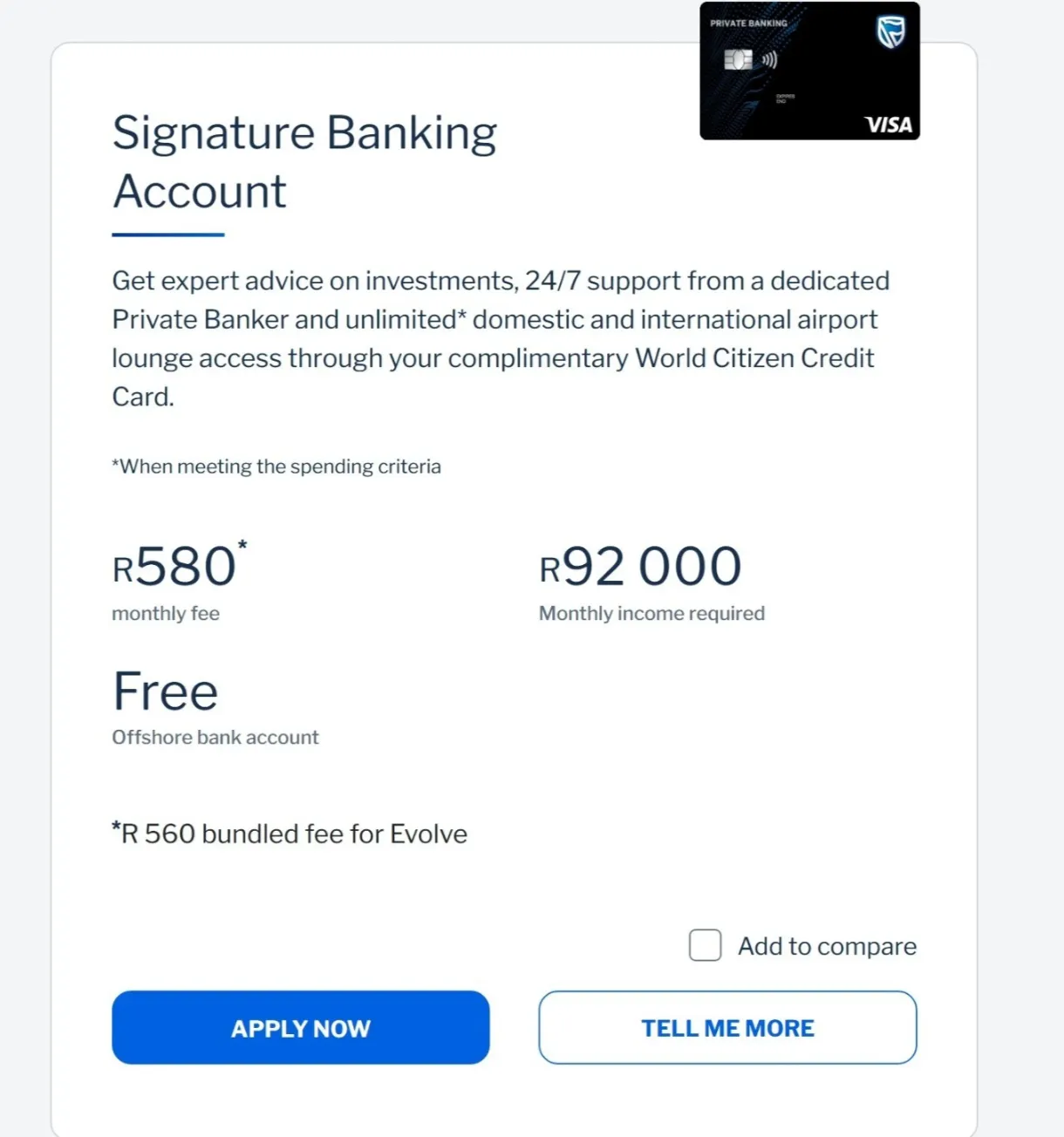Screen dimensions: 1064x1137
Task: Open the TELL ME MORE link
Action: coord(727,1027)
